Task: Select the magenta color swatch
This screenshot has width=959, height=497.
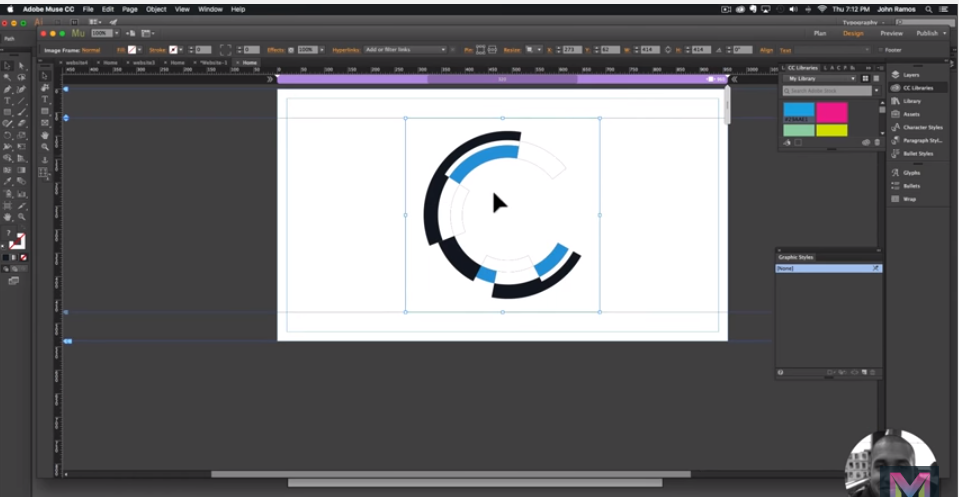Action: (832, 112)
